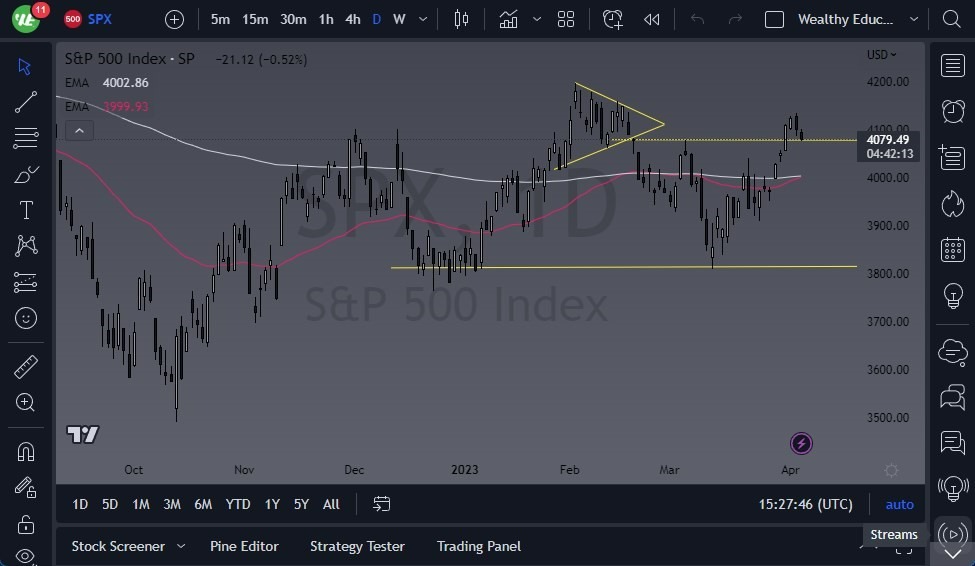Open the ideas lightbulb panel
Screen dimensions: 975x566
(x=953, y=295)
